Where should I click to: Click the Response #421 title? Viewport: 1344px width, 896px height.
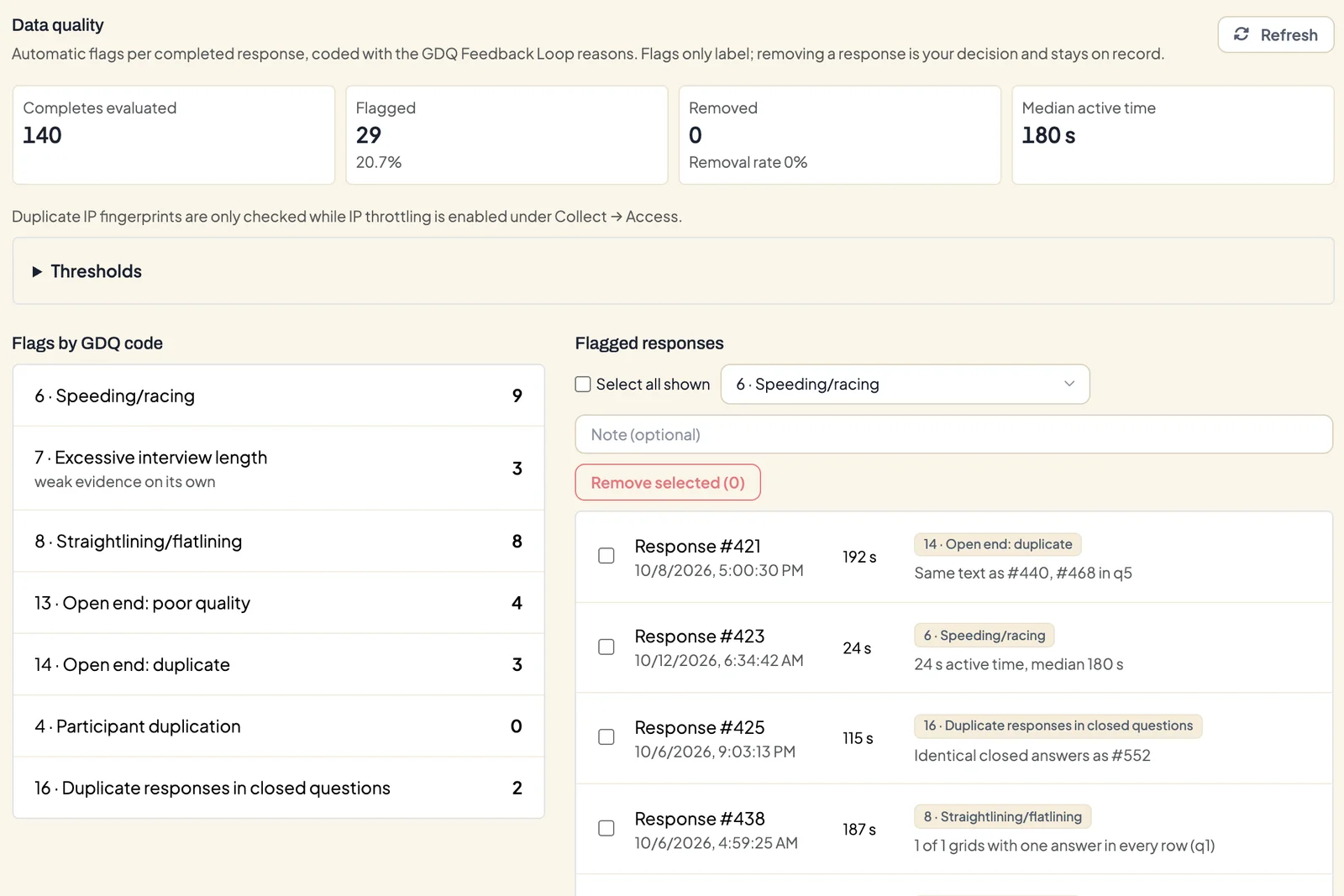click(697, 547)
